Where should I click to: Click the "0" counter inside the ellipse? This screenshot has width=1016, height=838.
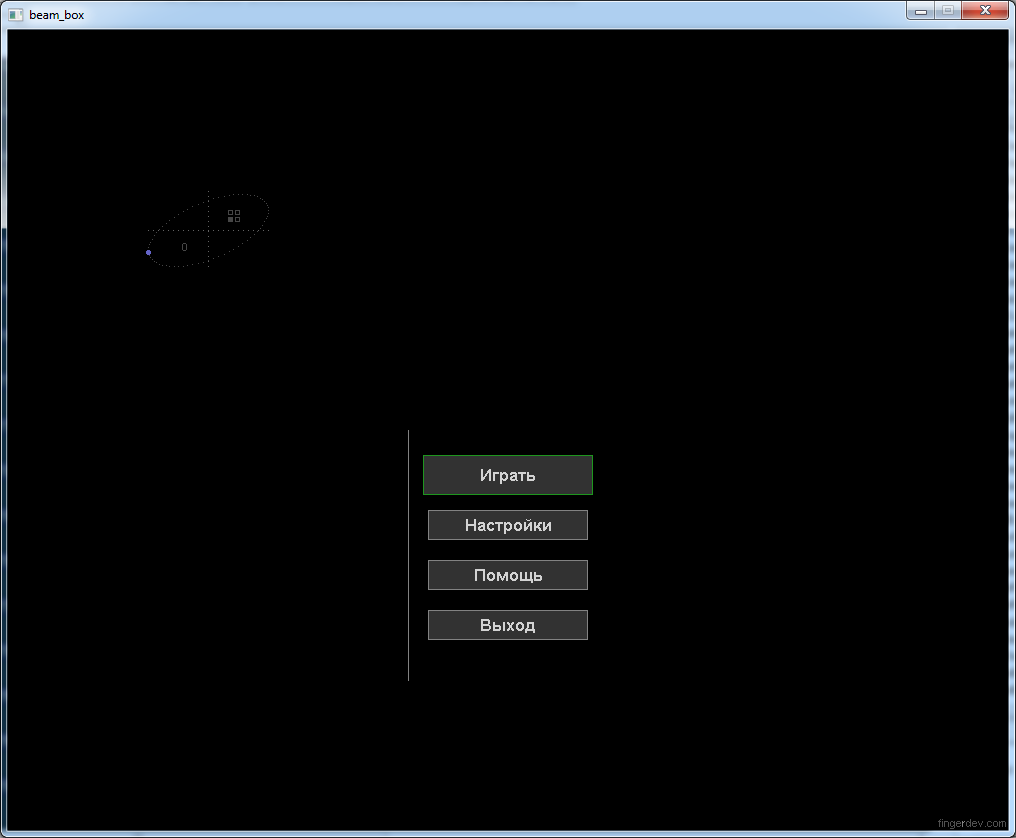coord(184,247)
